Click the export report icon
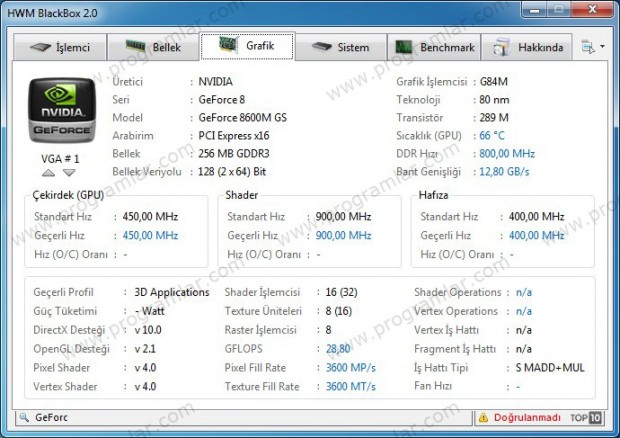This screenshot has width=620, height=438. (x=588, y=47)
